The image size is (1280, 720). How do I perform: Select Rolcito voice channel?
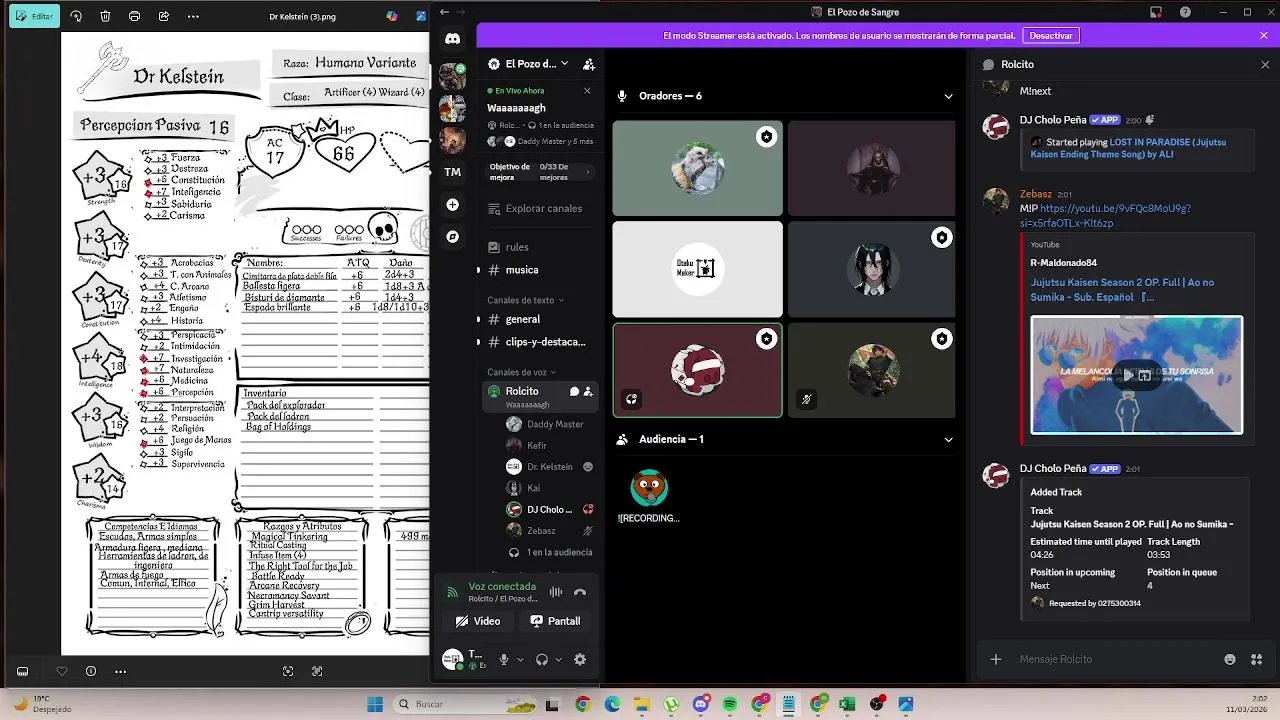pyautogui.click(x=539, y=396)
